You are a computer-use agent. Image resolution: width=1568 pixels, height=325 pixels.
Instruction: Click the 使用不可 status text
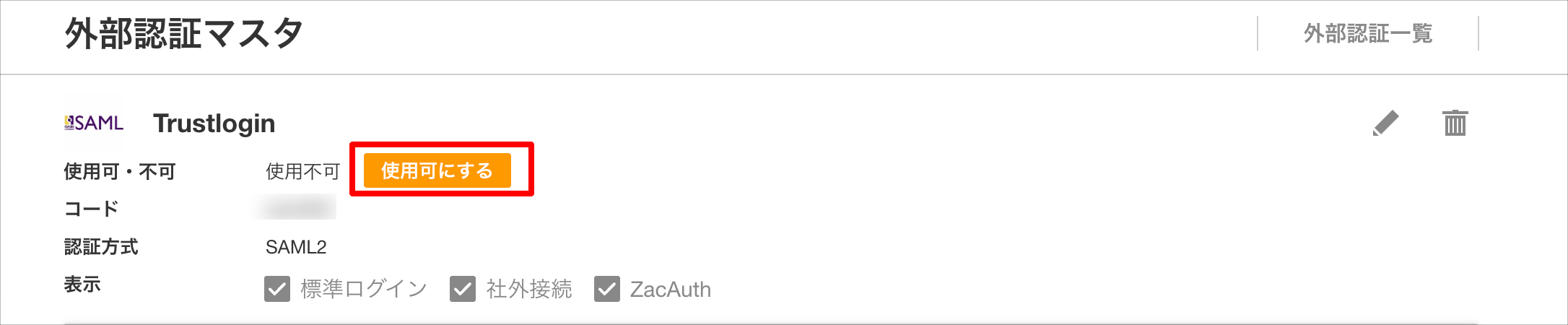(x=302, y=171)
